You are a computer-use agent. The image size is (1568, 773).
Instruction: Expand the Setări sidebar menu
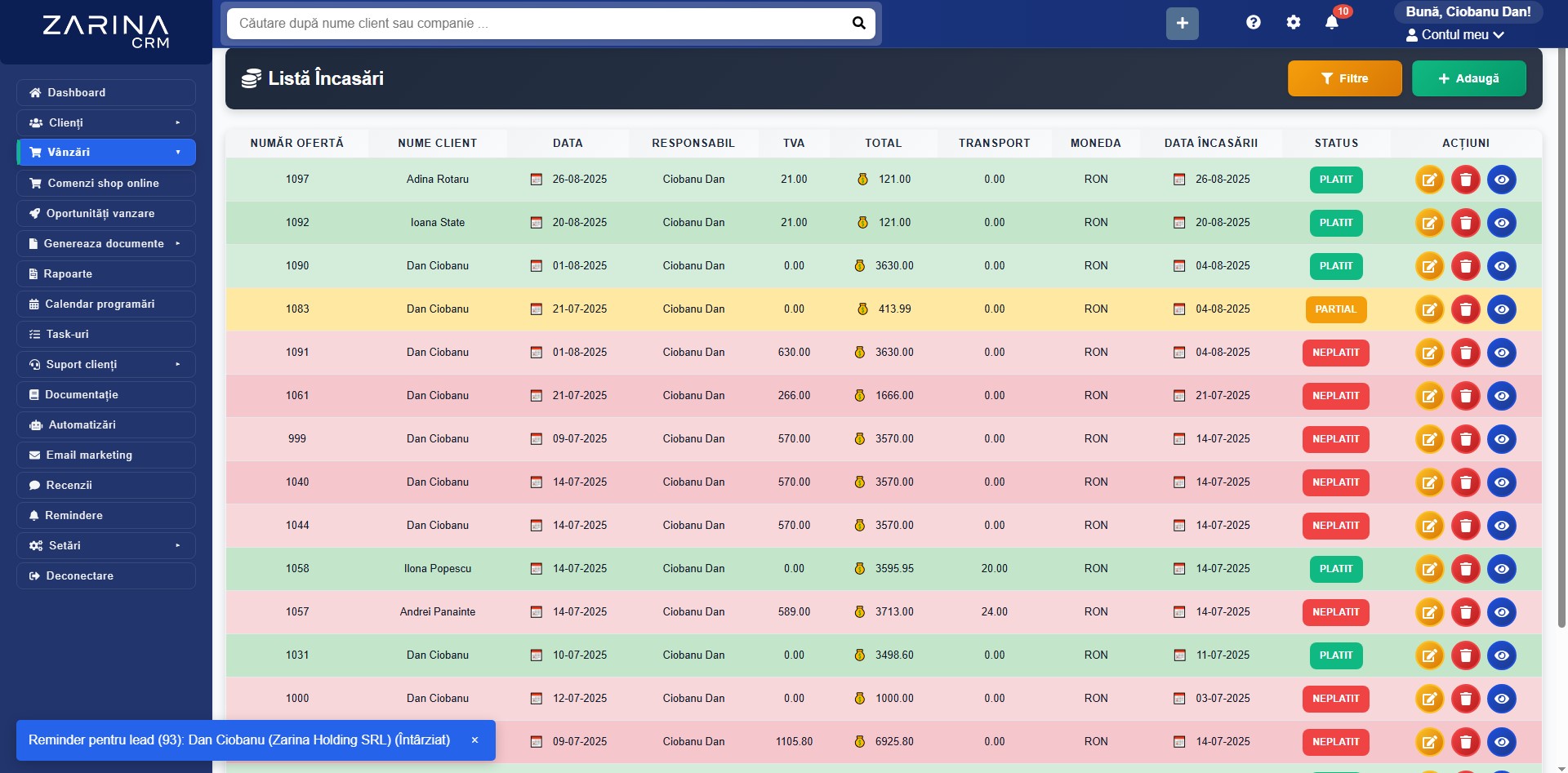pos(106,545)
